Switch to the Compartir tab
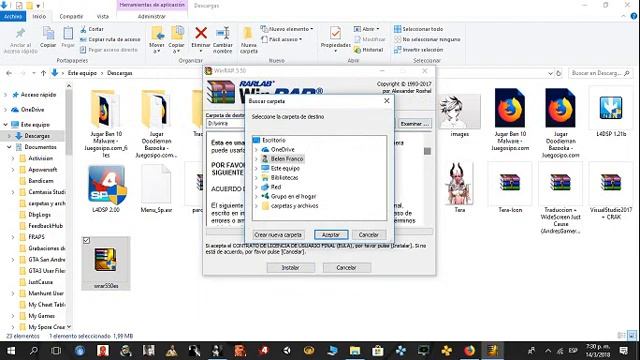Screen dimensions: 640x360 click(71, 16)
